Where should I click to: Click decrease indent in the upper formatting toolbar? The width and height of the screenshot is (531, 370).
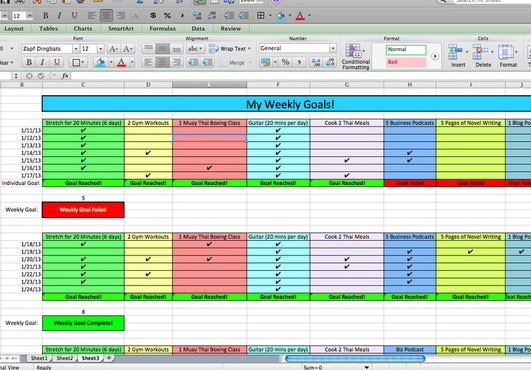(229, 16)
